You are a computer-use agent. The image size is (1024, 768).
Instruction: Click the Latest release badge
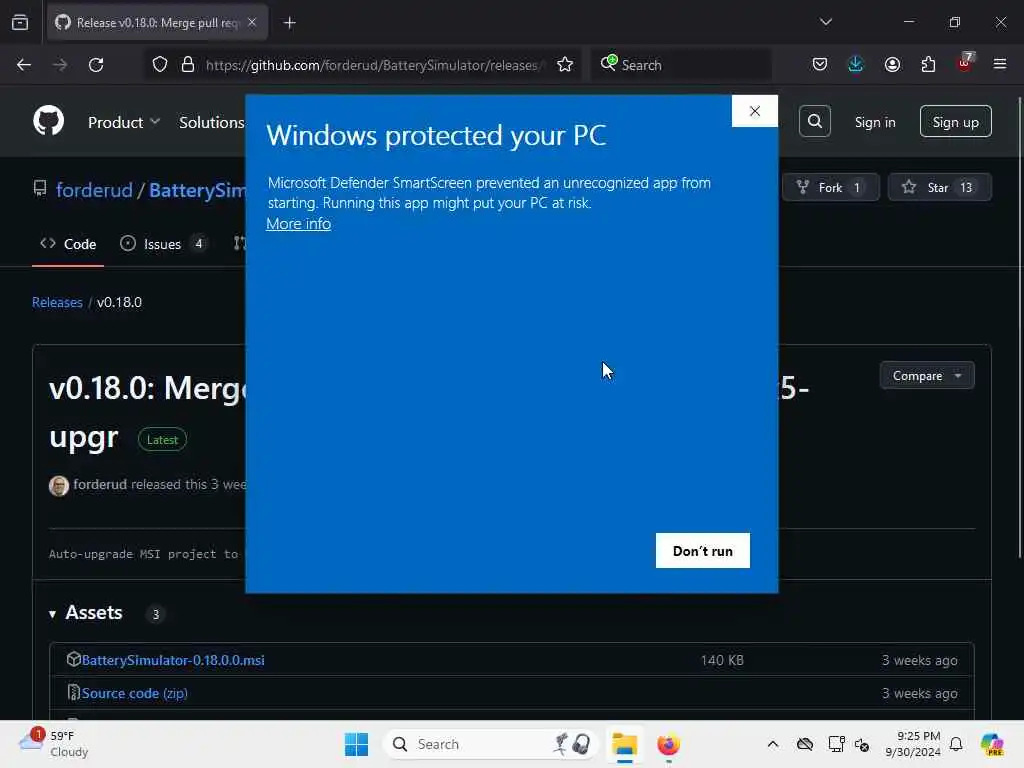(x=162, y=440)
